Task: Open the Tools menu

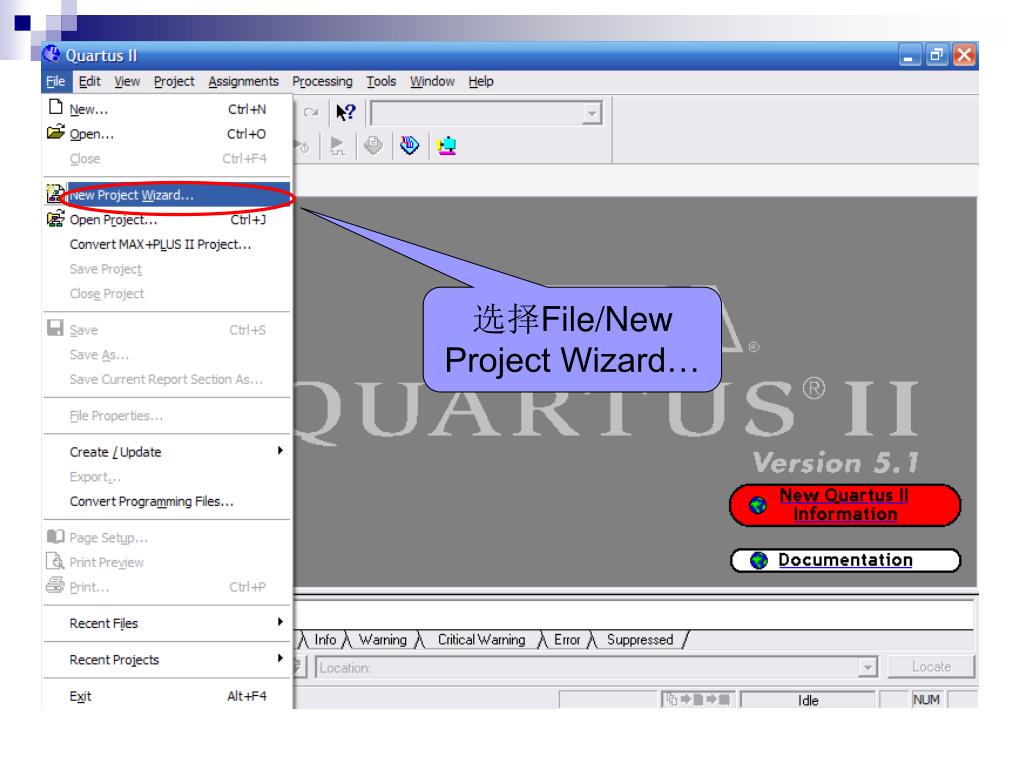Action: point(381,81)
